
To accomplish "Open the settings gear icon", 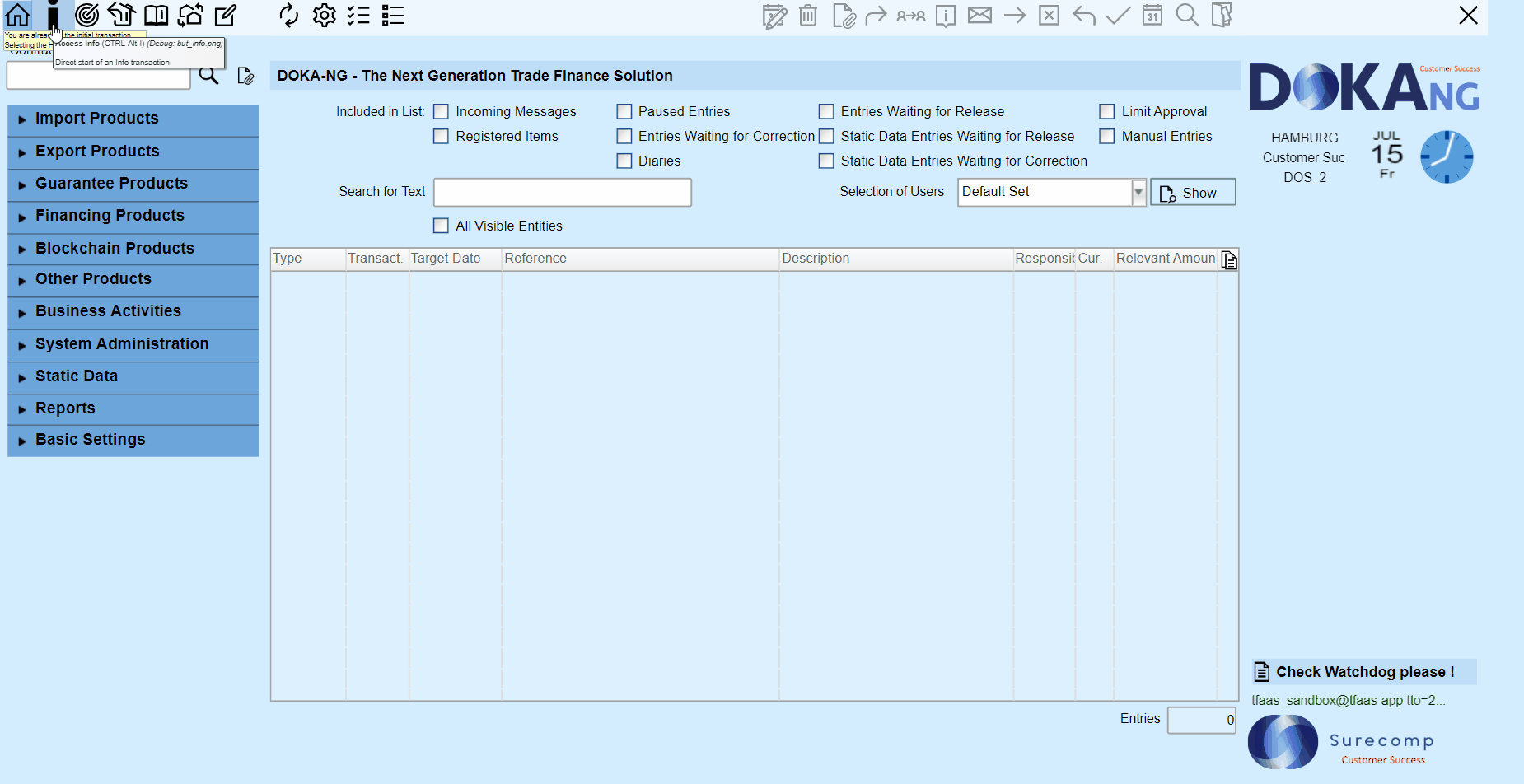I will [x=324, y=15].
